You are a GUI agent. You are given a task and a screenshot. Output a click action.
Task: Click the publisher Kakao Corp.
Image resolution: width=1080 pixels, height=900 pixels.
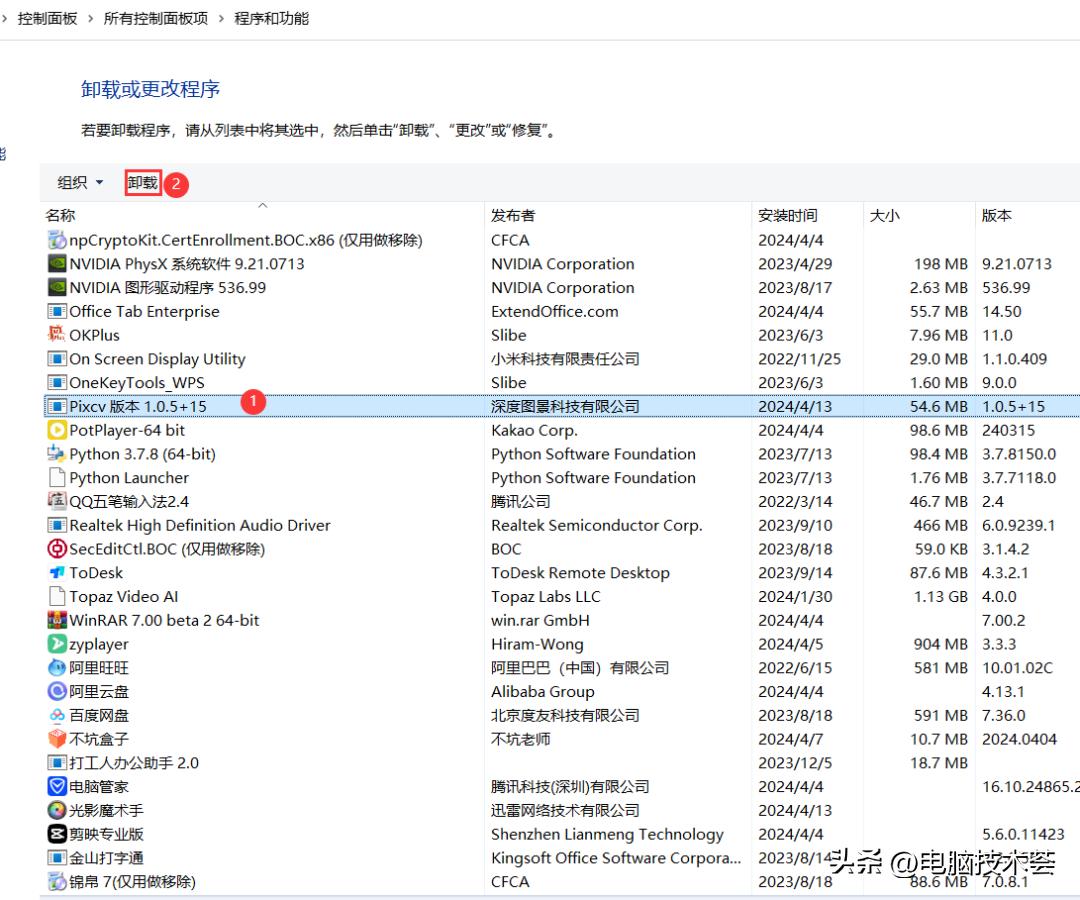[534, 430]
